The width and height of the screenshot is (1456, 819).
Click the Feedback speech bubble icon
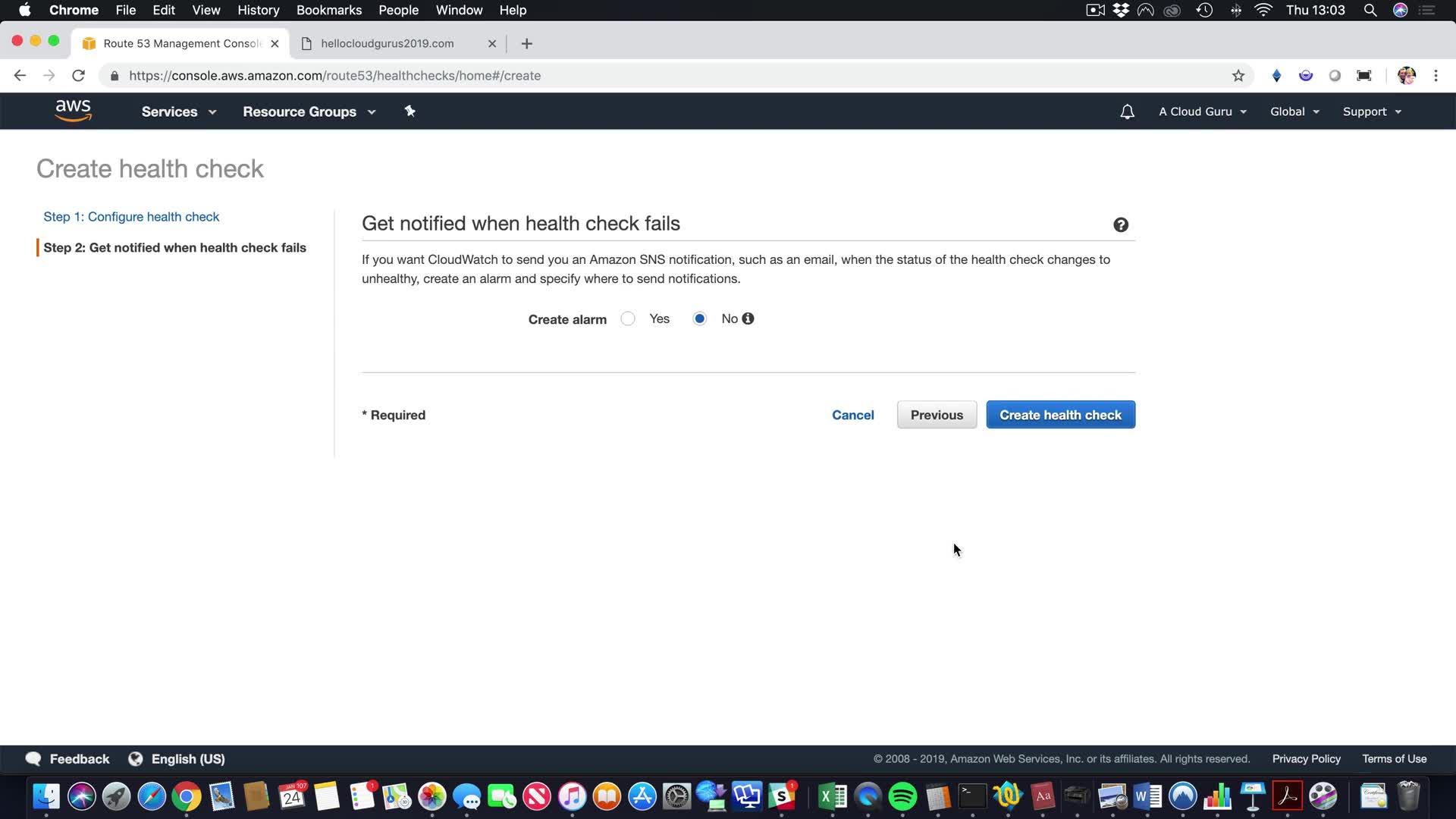pos(33,759)
